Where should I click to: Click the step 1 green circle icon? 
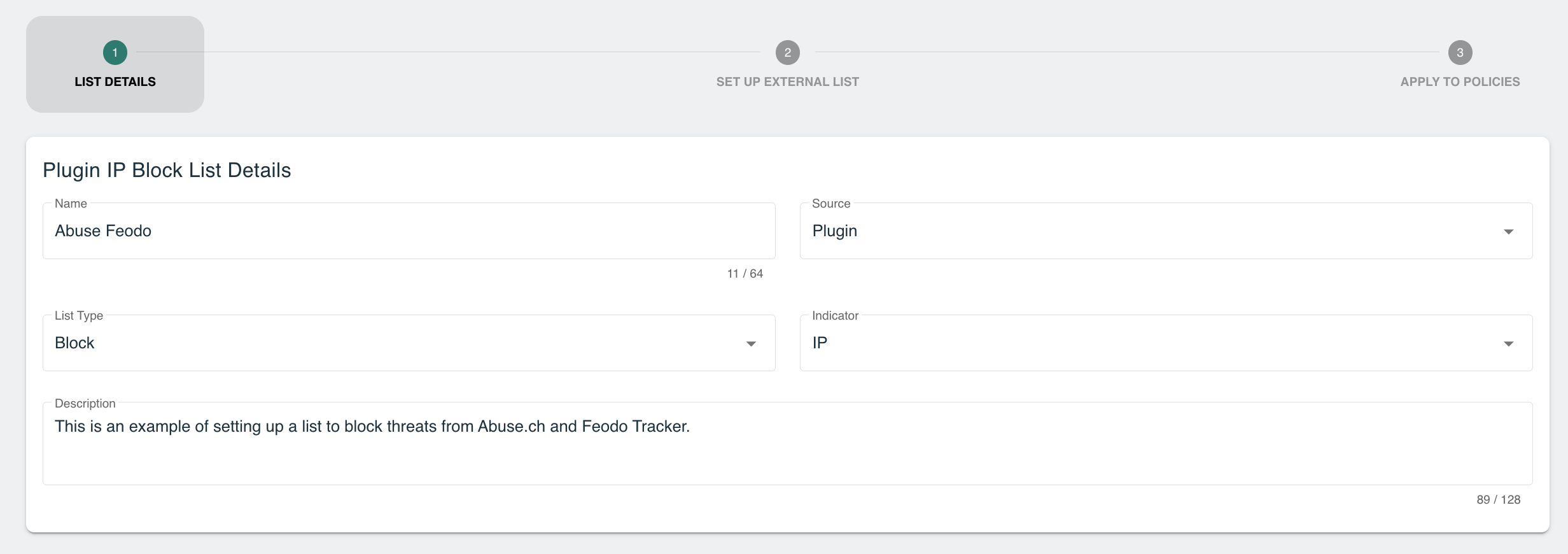[115, 52]
